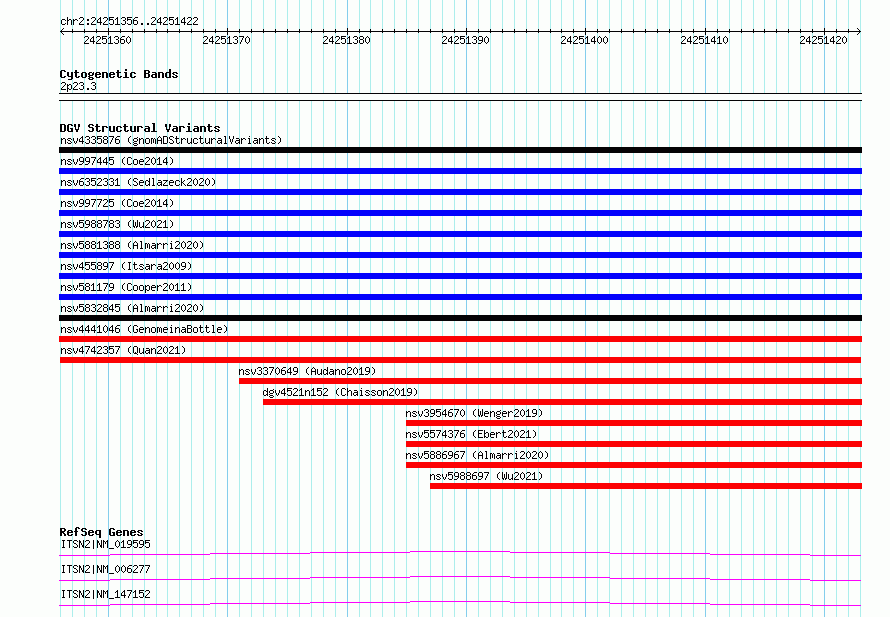The height and width of the screenshot is (617, 890).
Task: Click ruler coordinate 24251370
Action: tap(226, 40)
